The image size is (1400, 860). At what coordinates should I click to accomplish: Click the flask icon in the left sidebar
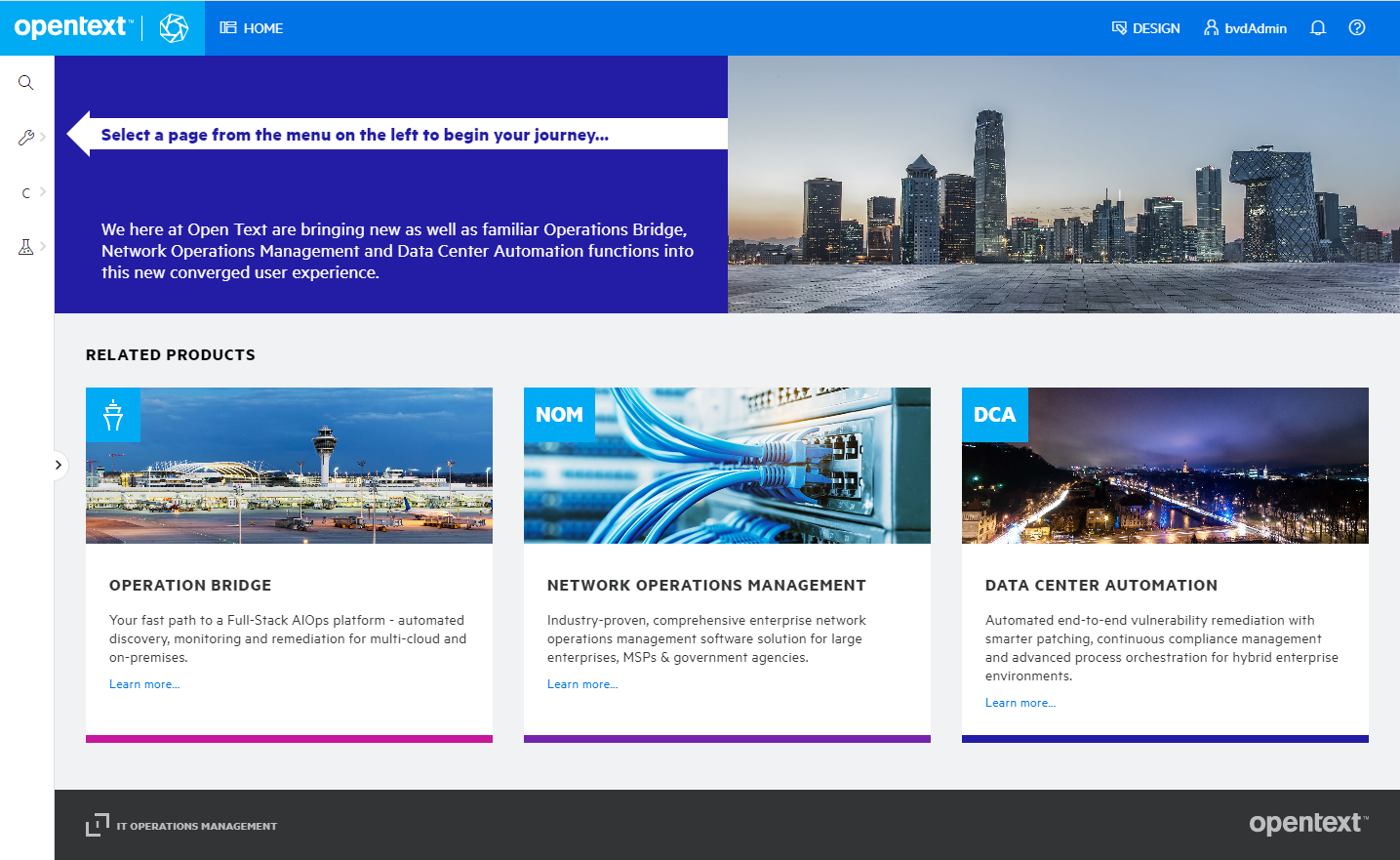point(25,246)
